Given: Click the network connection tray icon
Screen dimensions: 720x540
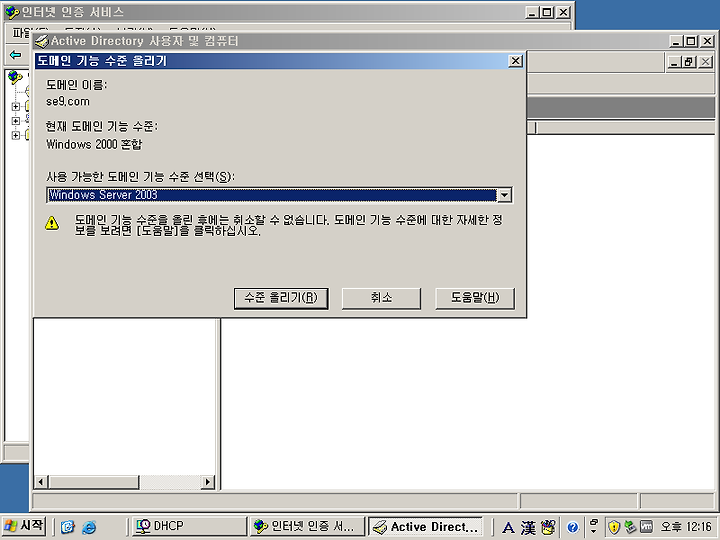Looking at the screenshot, I should point(630,528).
